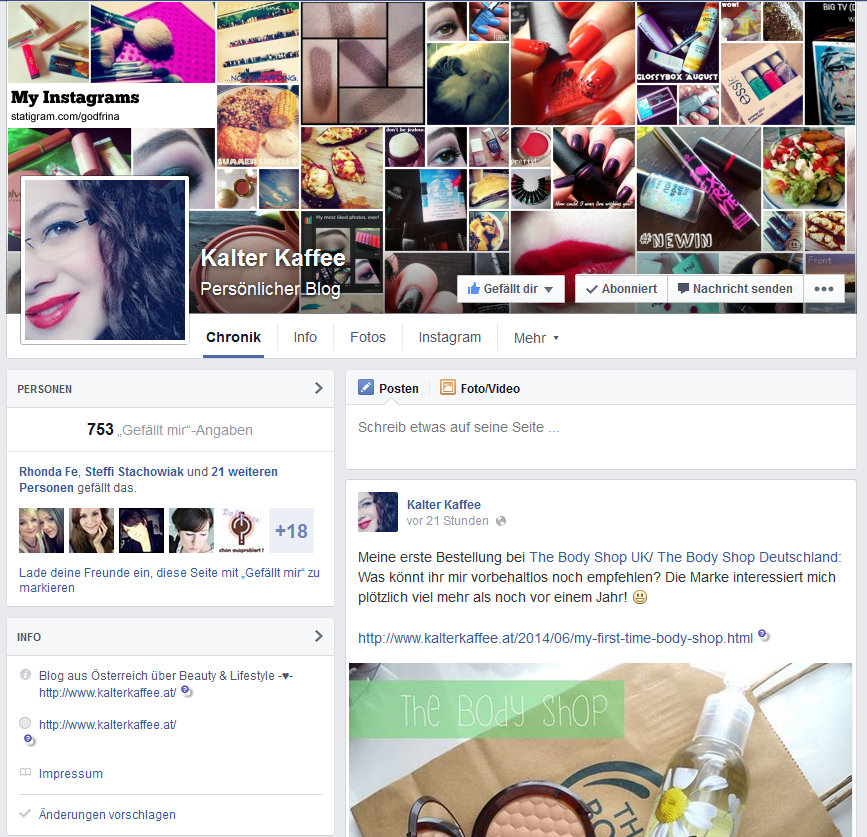Screen dimensions: 867x837
Task: Click Änderungen vorschlagen link
Action: [x=107, y=814]
